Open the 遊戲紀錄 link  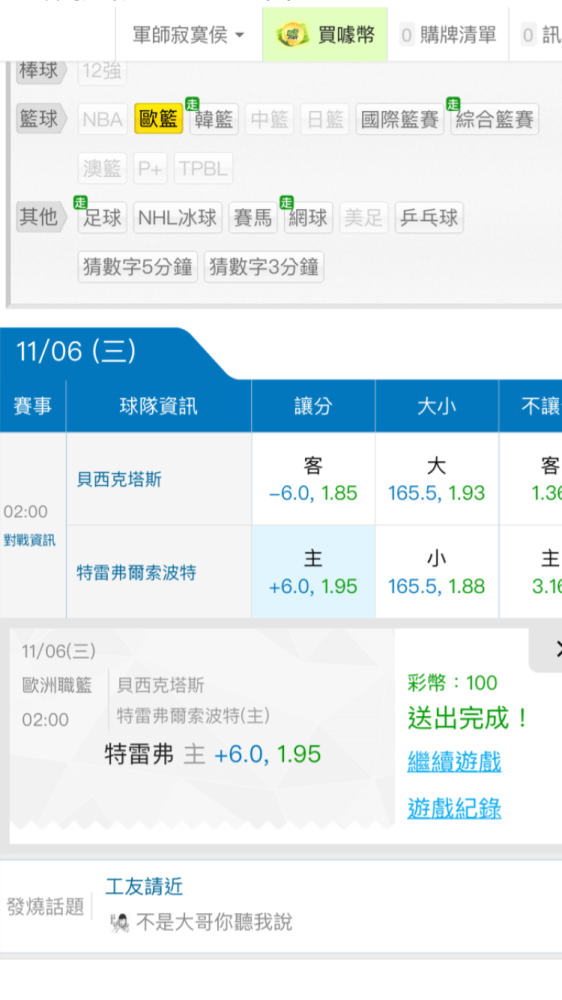[x=454, y=808]
